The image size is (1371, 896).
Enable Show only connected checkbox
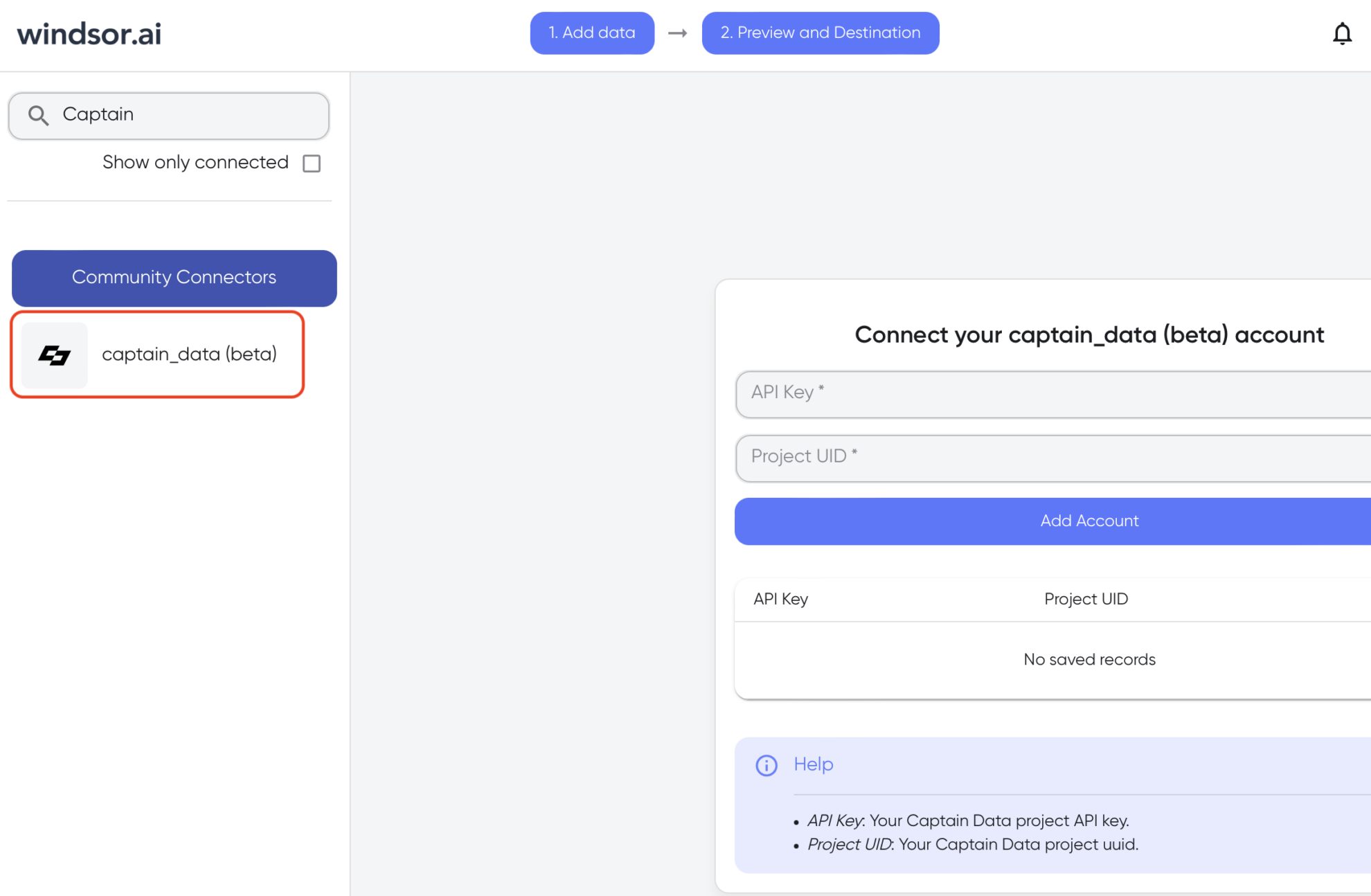pos(312,163)
